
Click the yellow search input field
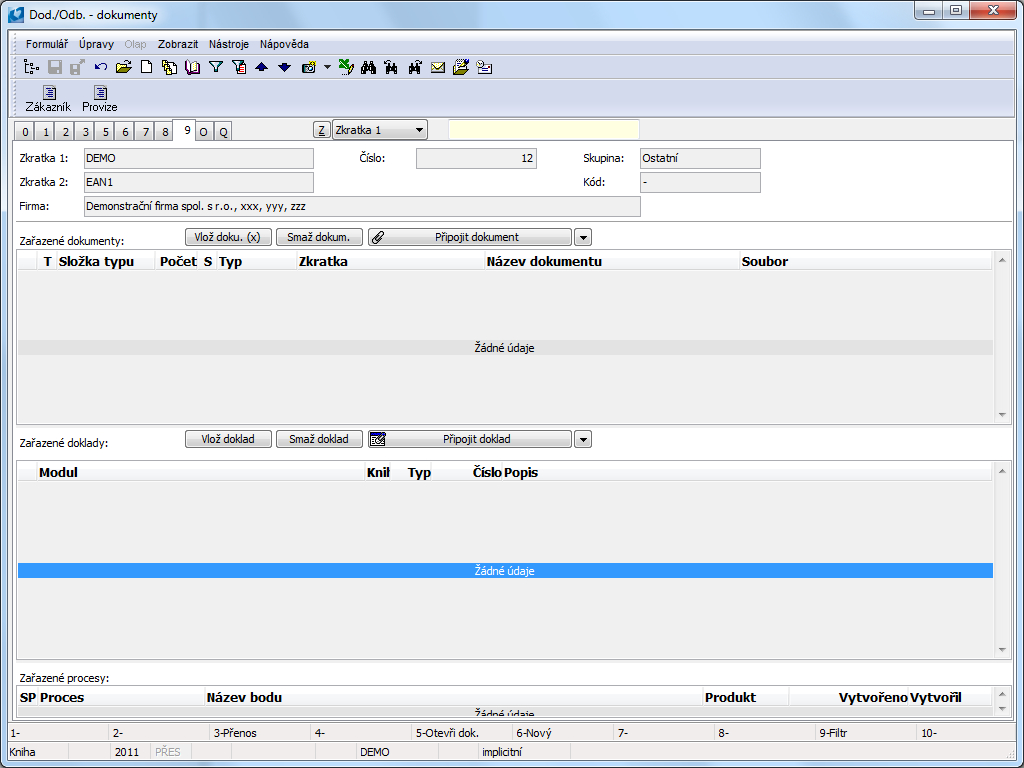tap(543, 130)
